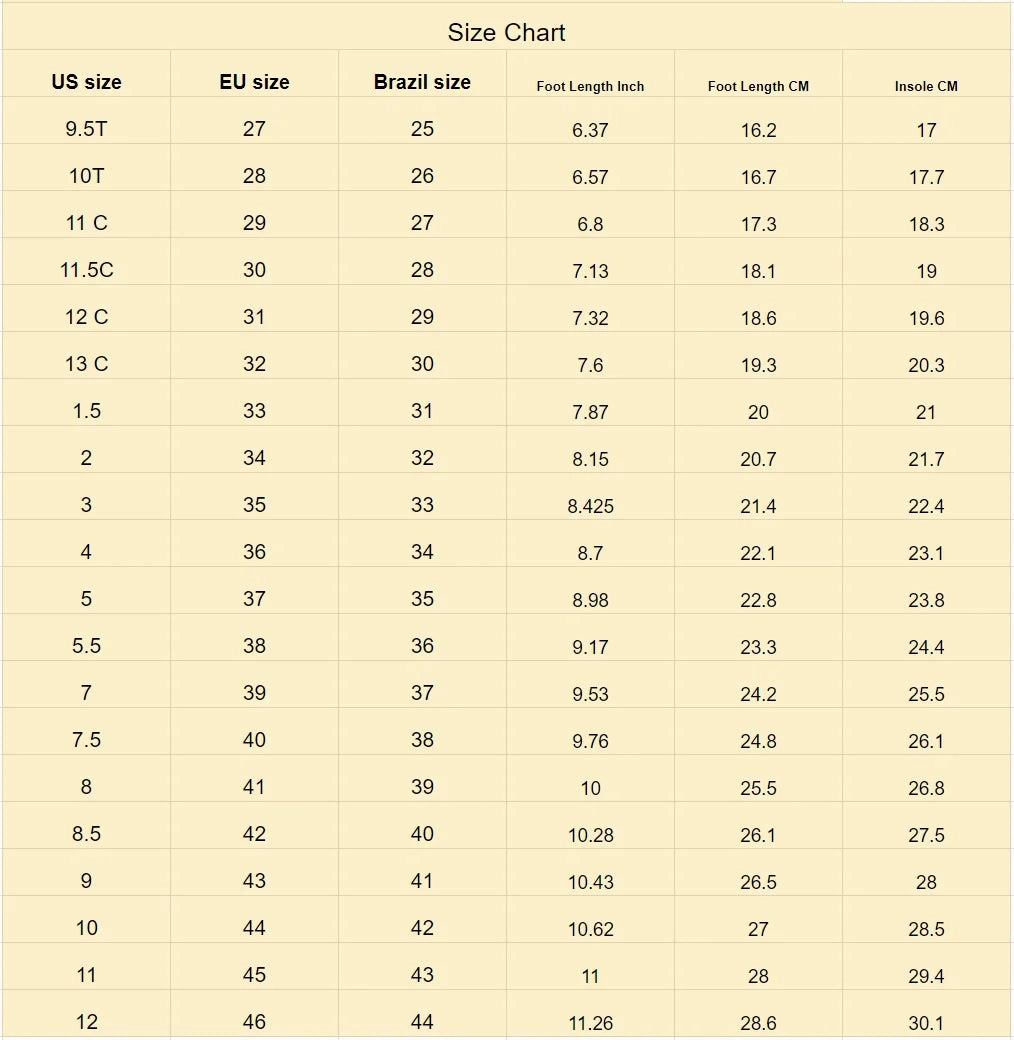Select the "8.425" foot length cell

tap(590, 506)
